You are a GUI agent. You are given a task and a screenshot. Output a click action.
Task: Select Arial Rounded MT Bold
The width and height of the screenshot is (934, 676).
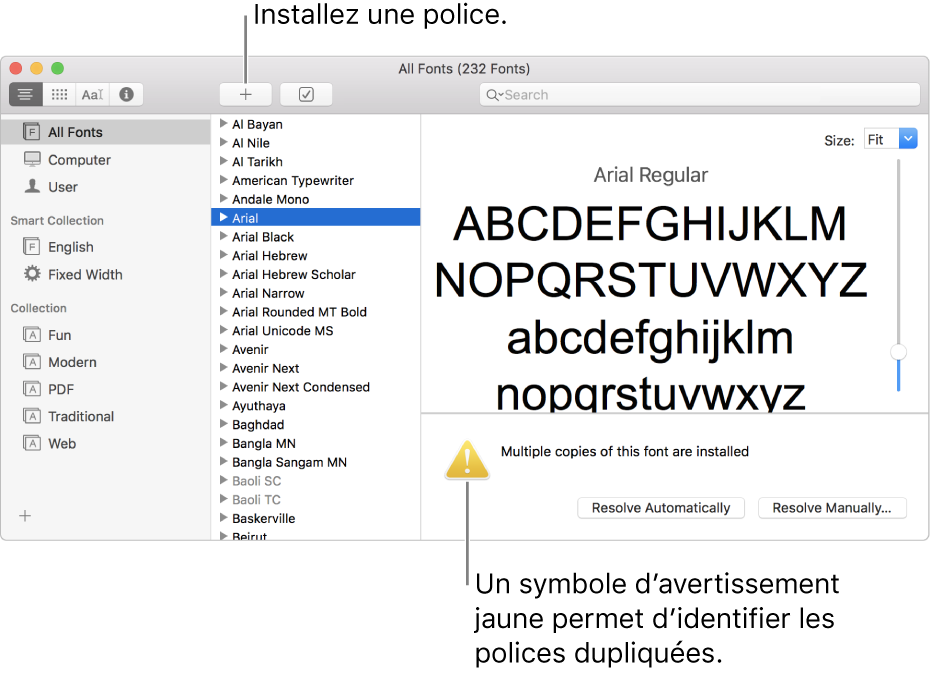(316, 312)
